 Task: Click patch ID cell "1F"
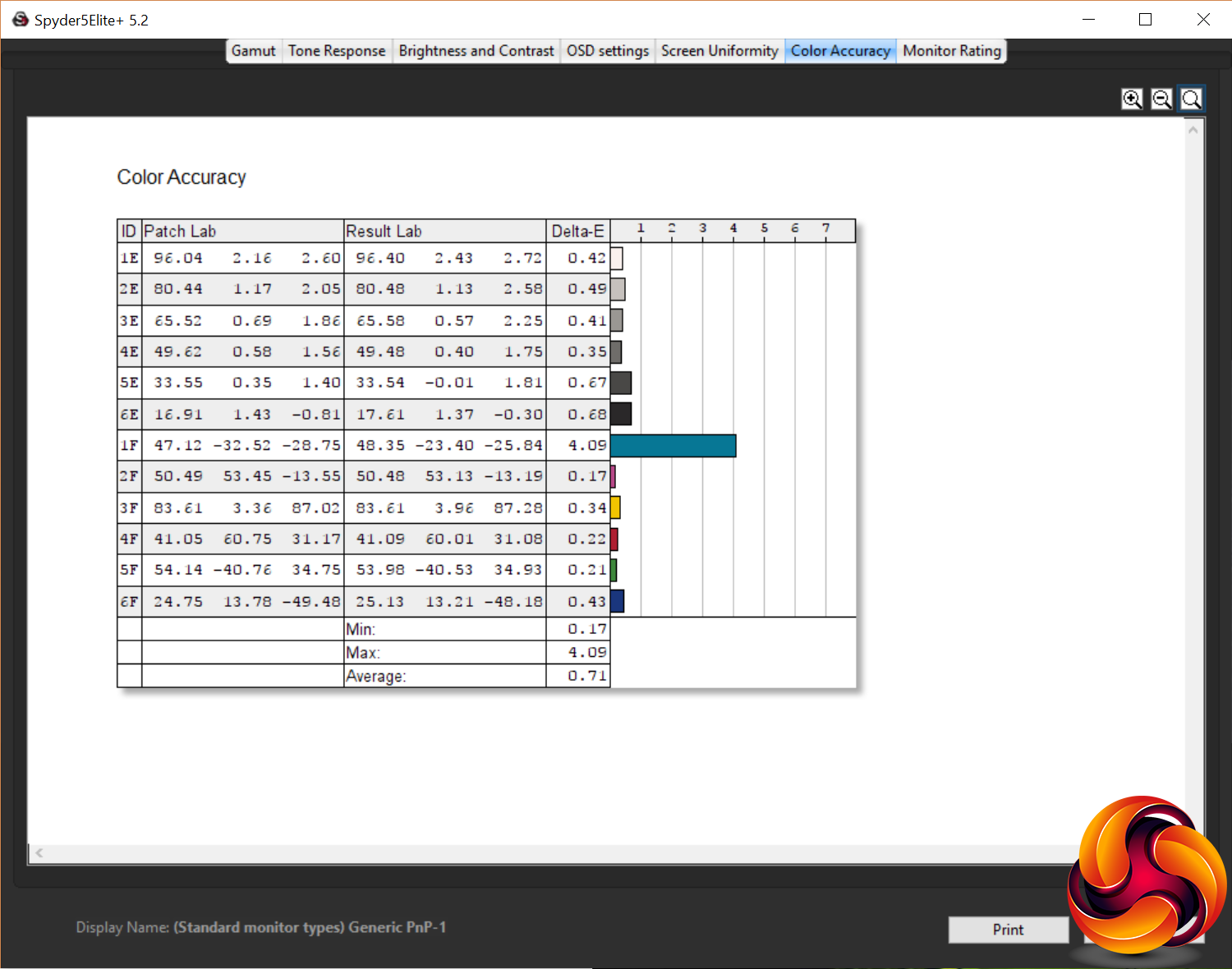click(x=130, y=445)
